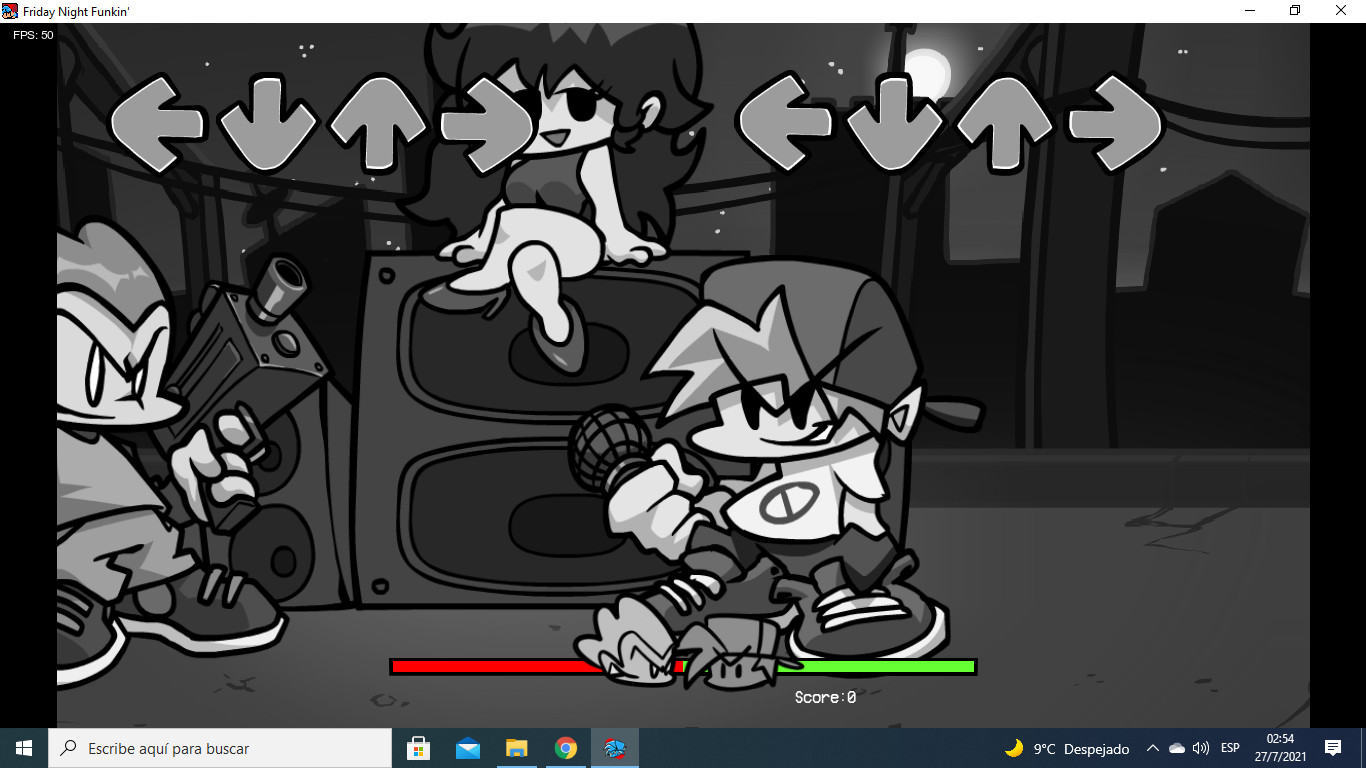The height and width of the screenshot is (768, 1366).
Task: Open the notification center
Action: [x=1333, y=748]
